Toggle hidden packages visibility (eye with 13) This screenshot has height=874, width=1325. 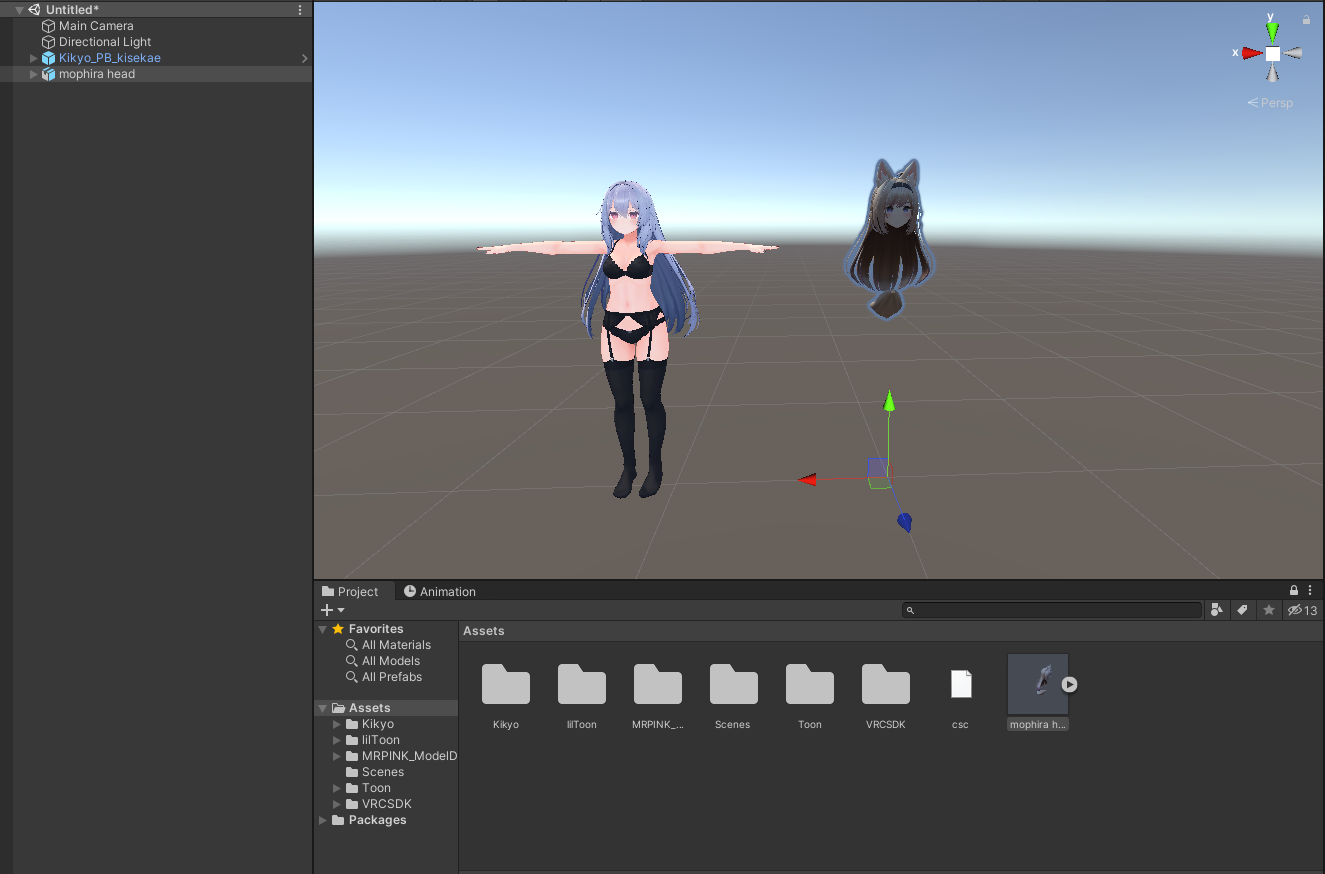[x=1302, y=610]
